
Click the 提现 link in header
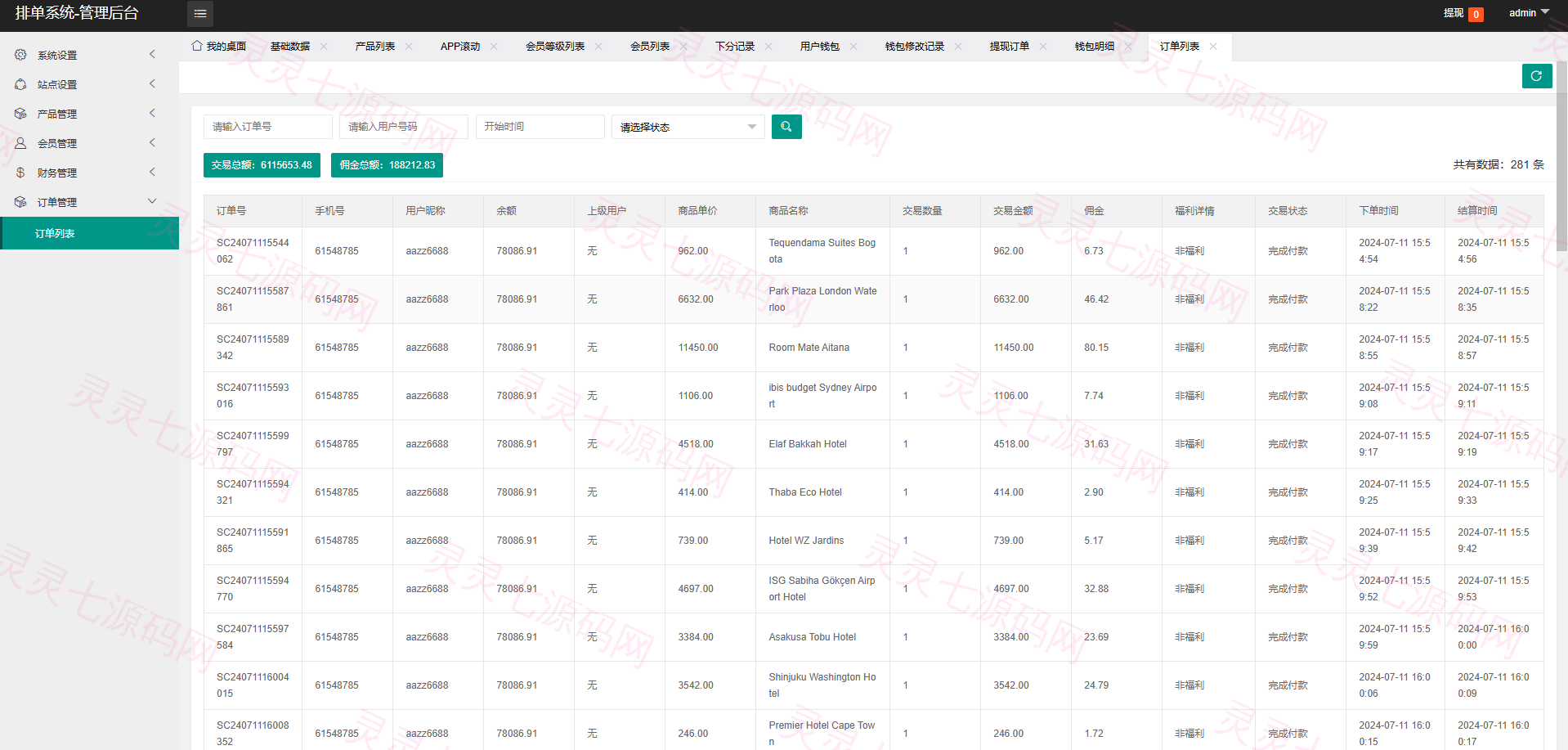1454,13
